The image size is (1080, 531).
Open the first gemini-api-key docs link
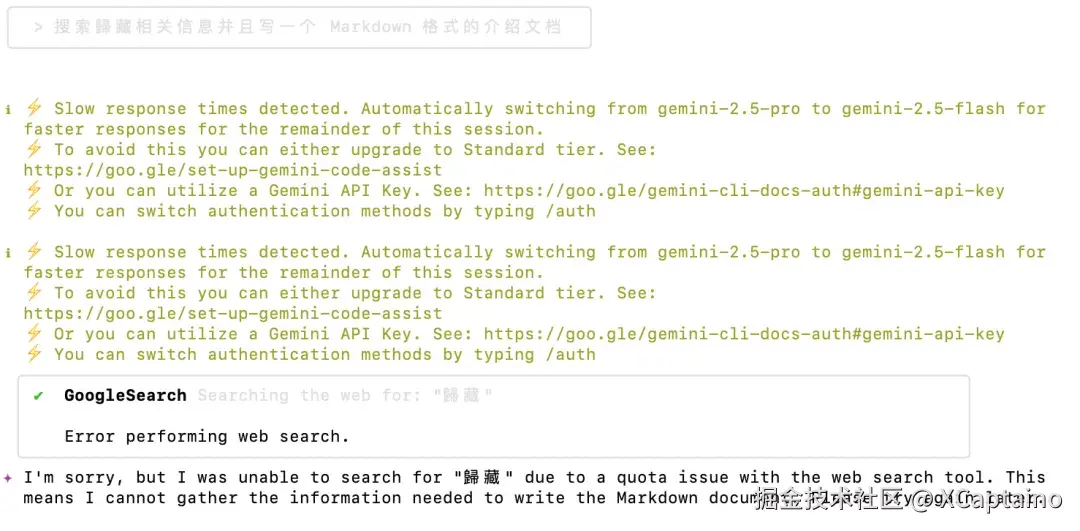[x=744, y=190]
